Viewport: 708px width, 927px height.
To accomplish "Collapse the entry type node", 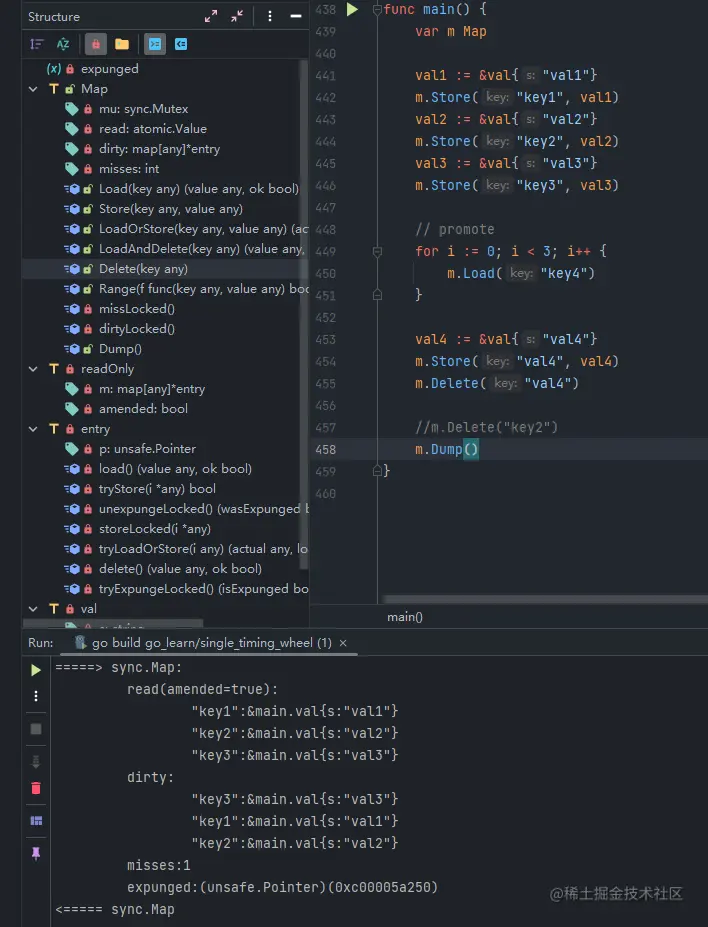I will pyautogui.click(x=33, y=429).
